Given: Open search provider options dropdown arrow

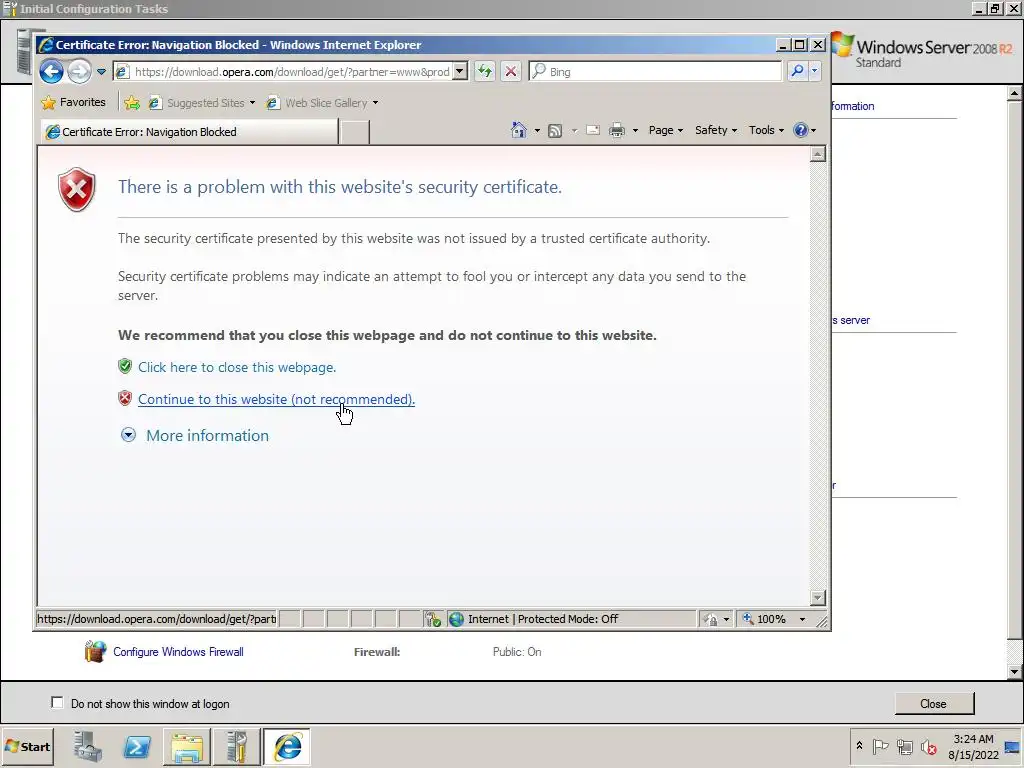Looking at the screenshot, I should [814, 71].
